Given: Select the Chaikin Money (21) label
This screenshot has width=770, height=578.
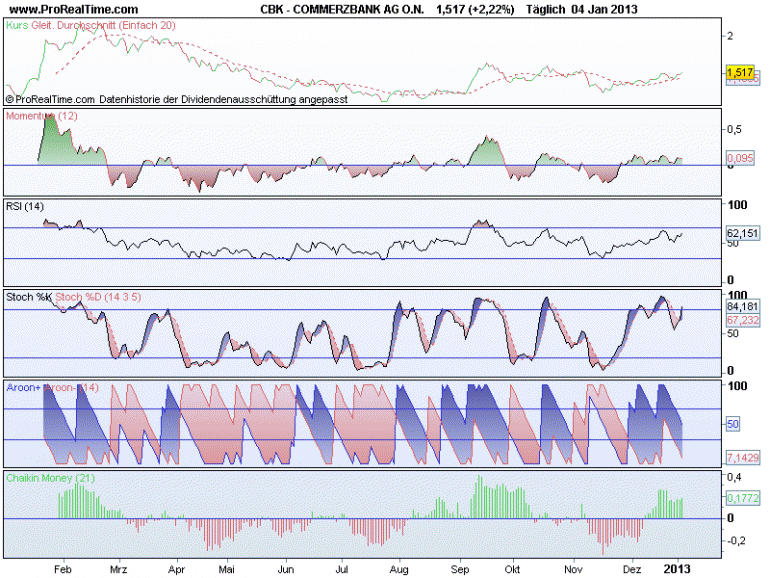Looking at the screenshot, I should [51, 478].
